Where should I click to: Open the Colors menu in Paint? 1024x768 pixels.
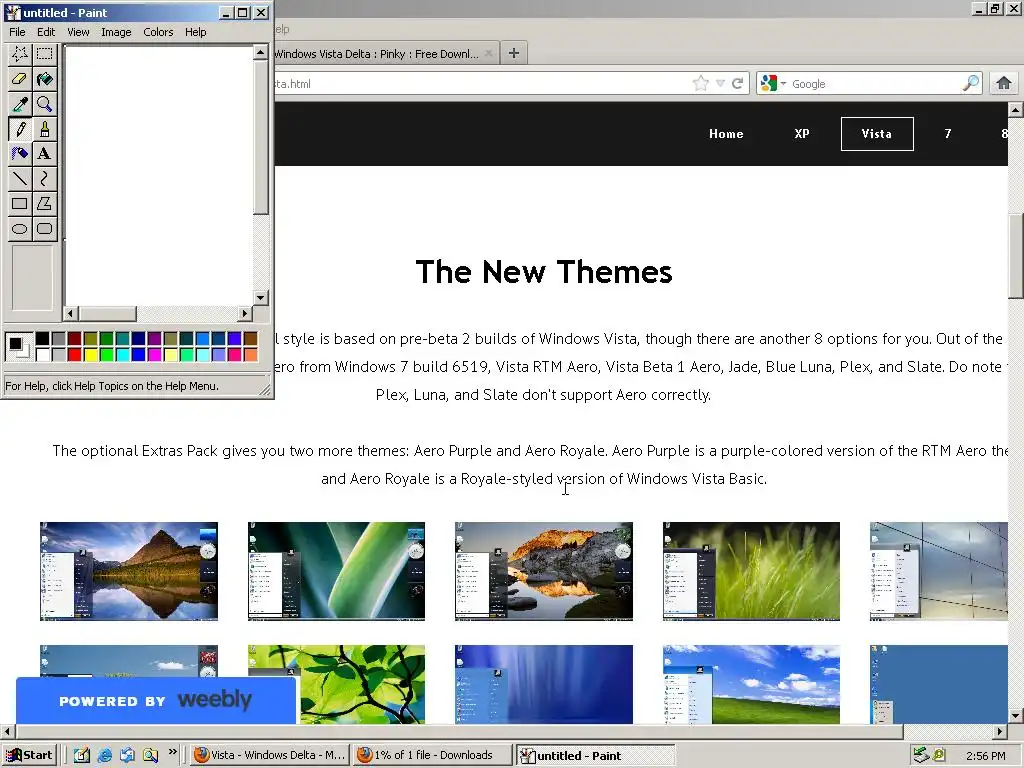tap(158, 32)
